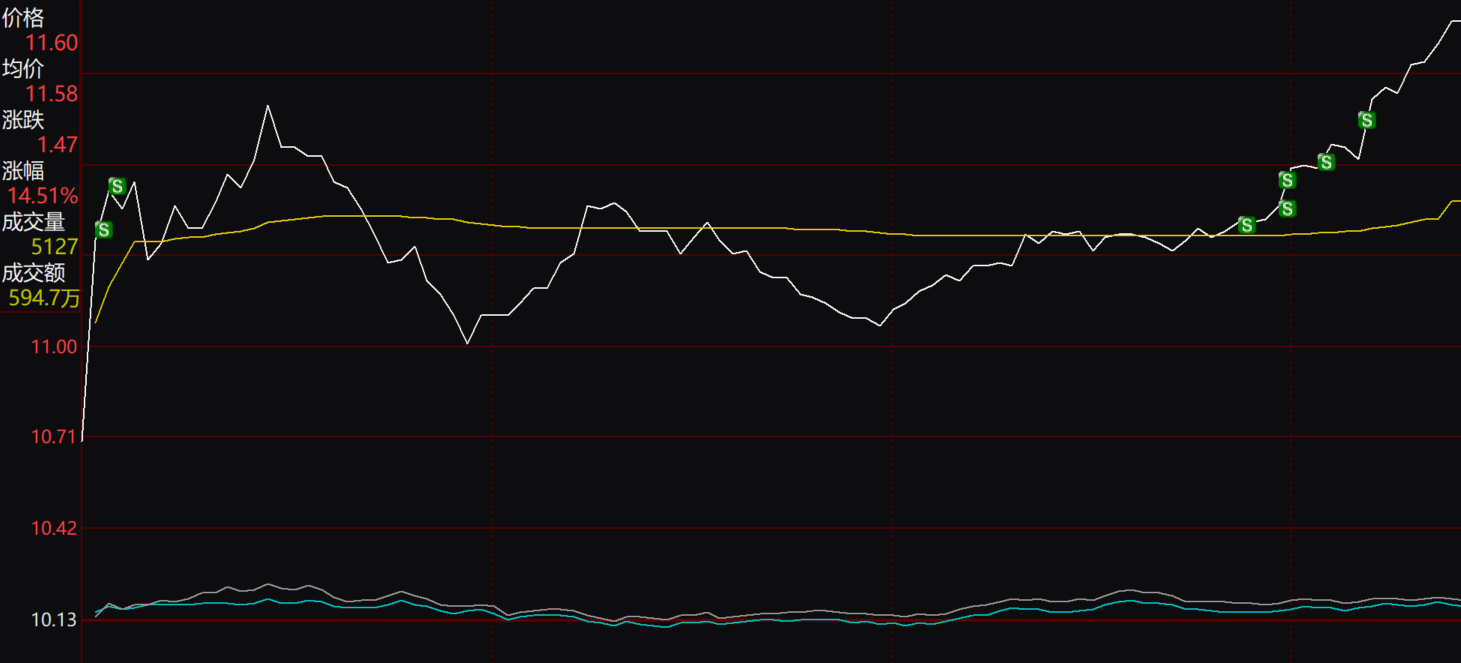
Task: Click the 涨跌 label
Action: coord(23,120)
